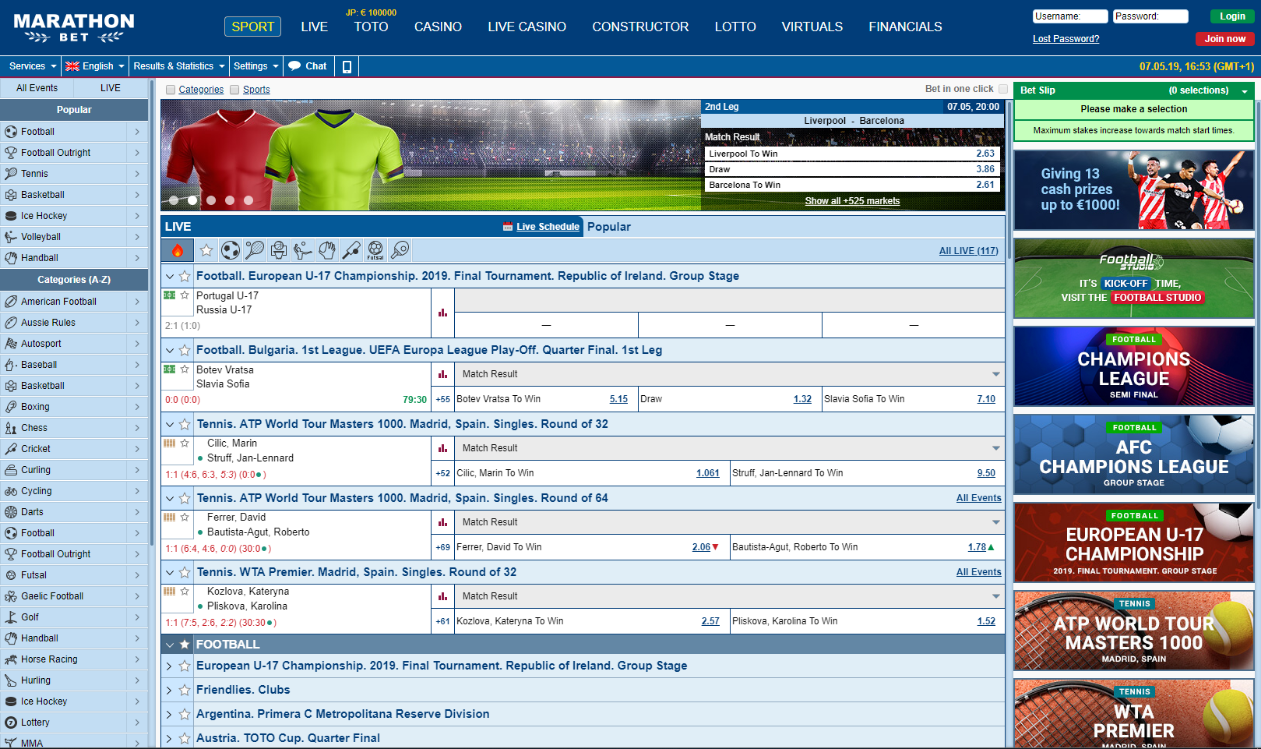Viewport: 1261px width, 749px height.
Task: Click the Username input field
Action: (x=1070, y=16)
